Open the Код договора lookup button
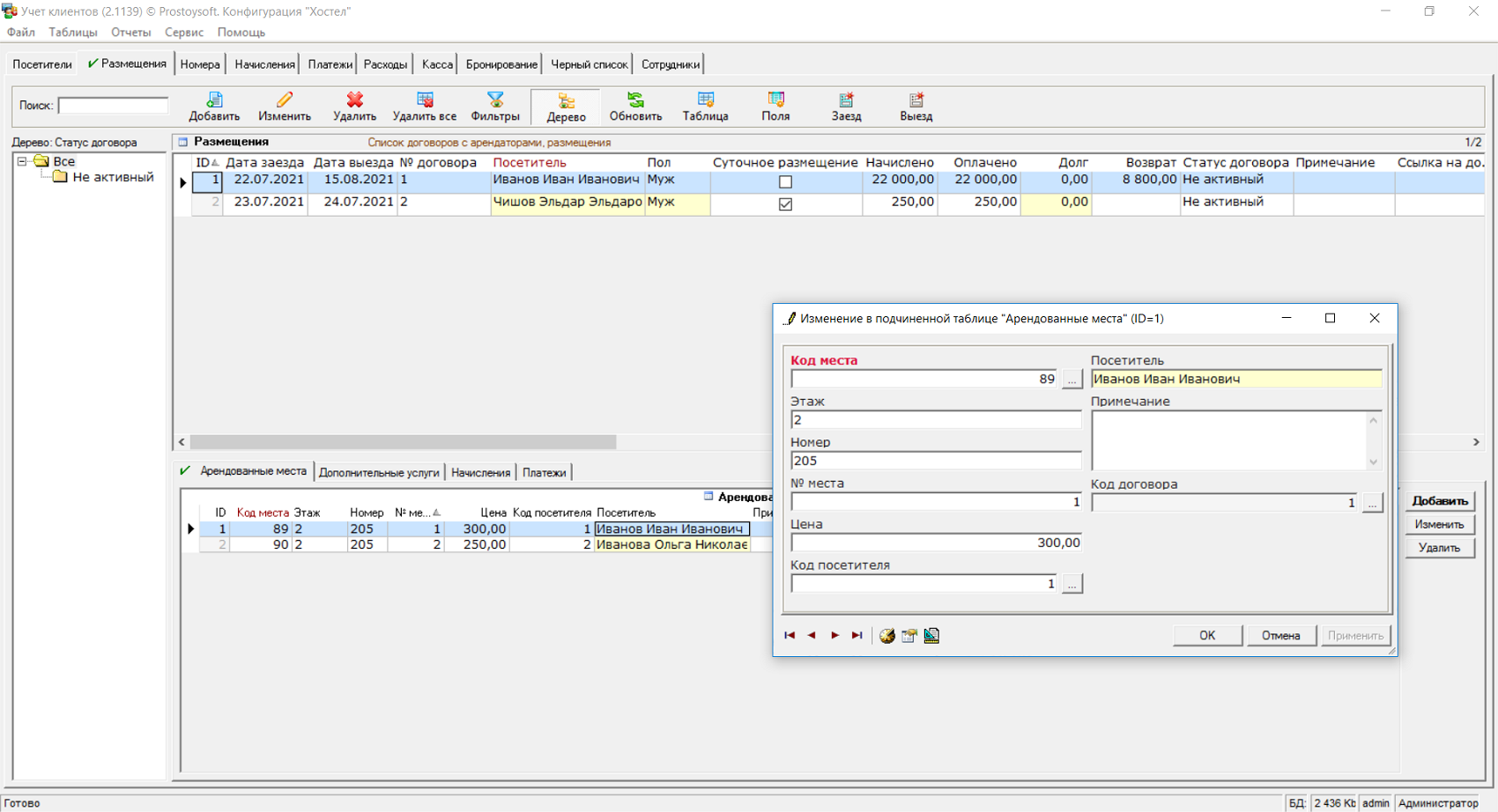The image size is (1498, 812). pyautogui.click(x=1372, y=503)
